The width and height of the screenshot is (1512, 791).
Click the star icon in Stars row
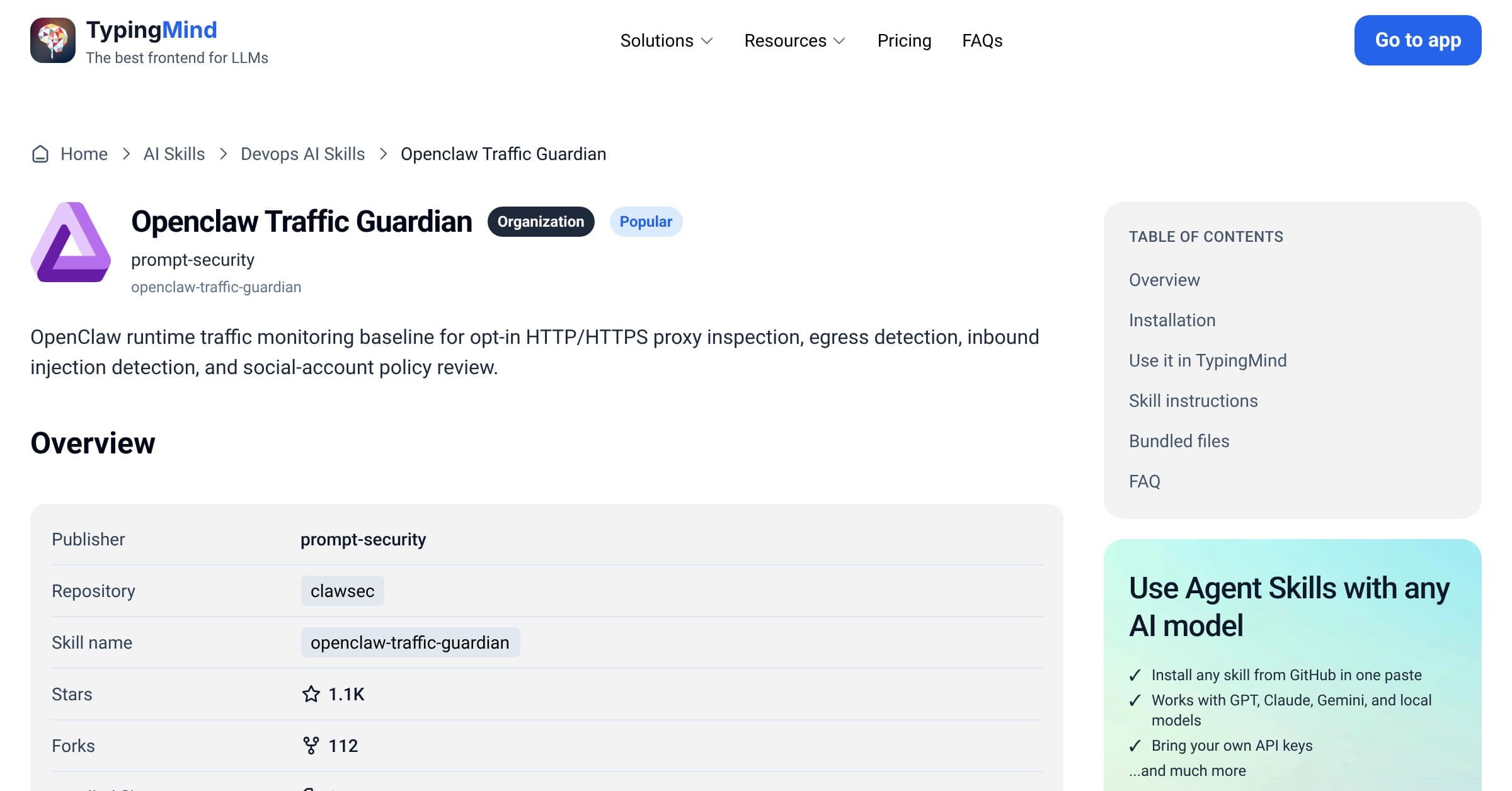pos(311,694)
